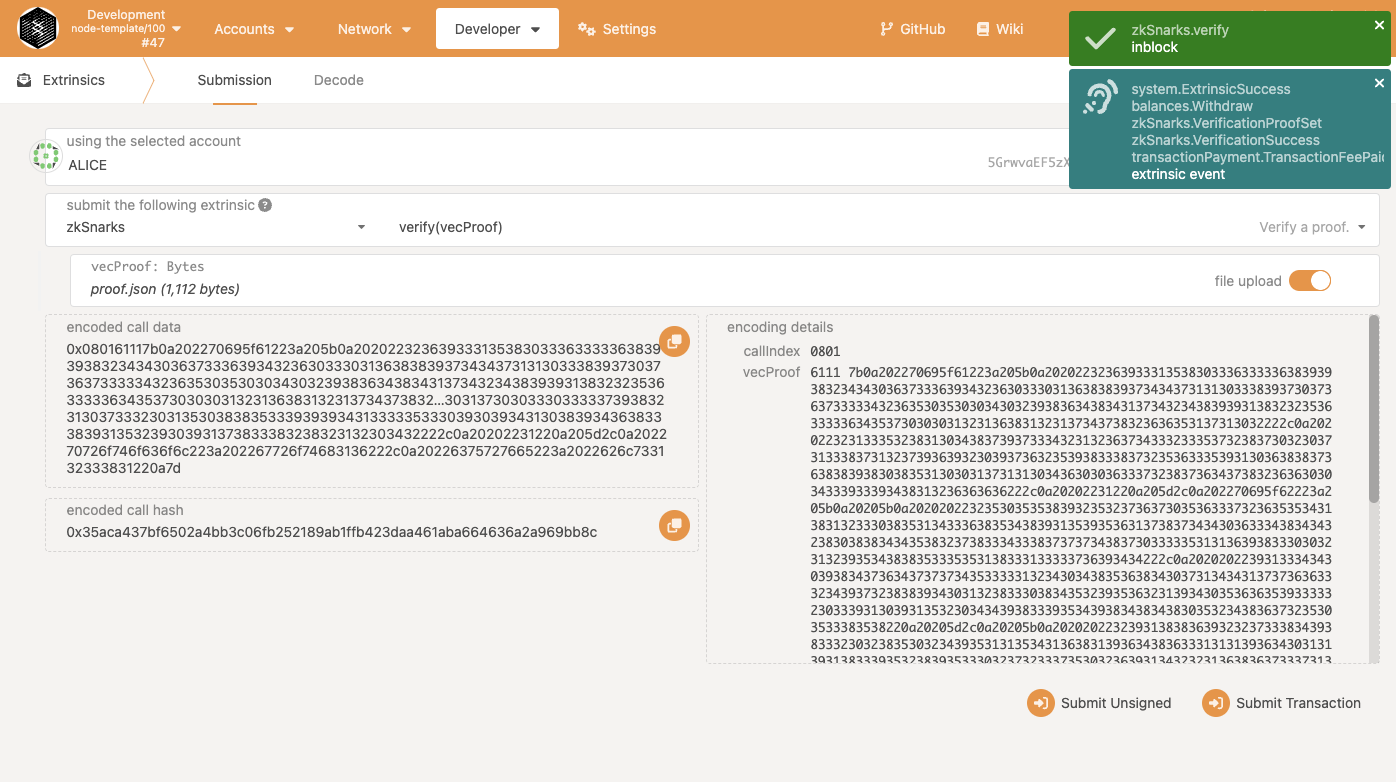1396x782 pixels.
Task: Click the Extrinsics envelope icon
Action: (24, 80)
